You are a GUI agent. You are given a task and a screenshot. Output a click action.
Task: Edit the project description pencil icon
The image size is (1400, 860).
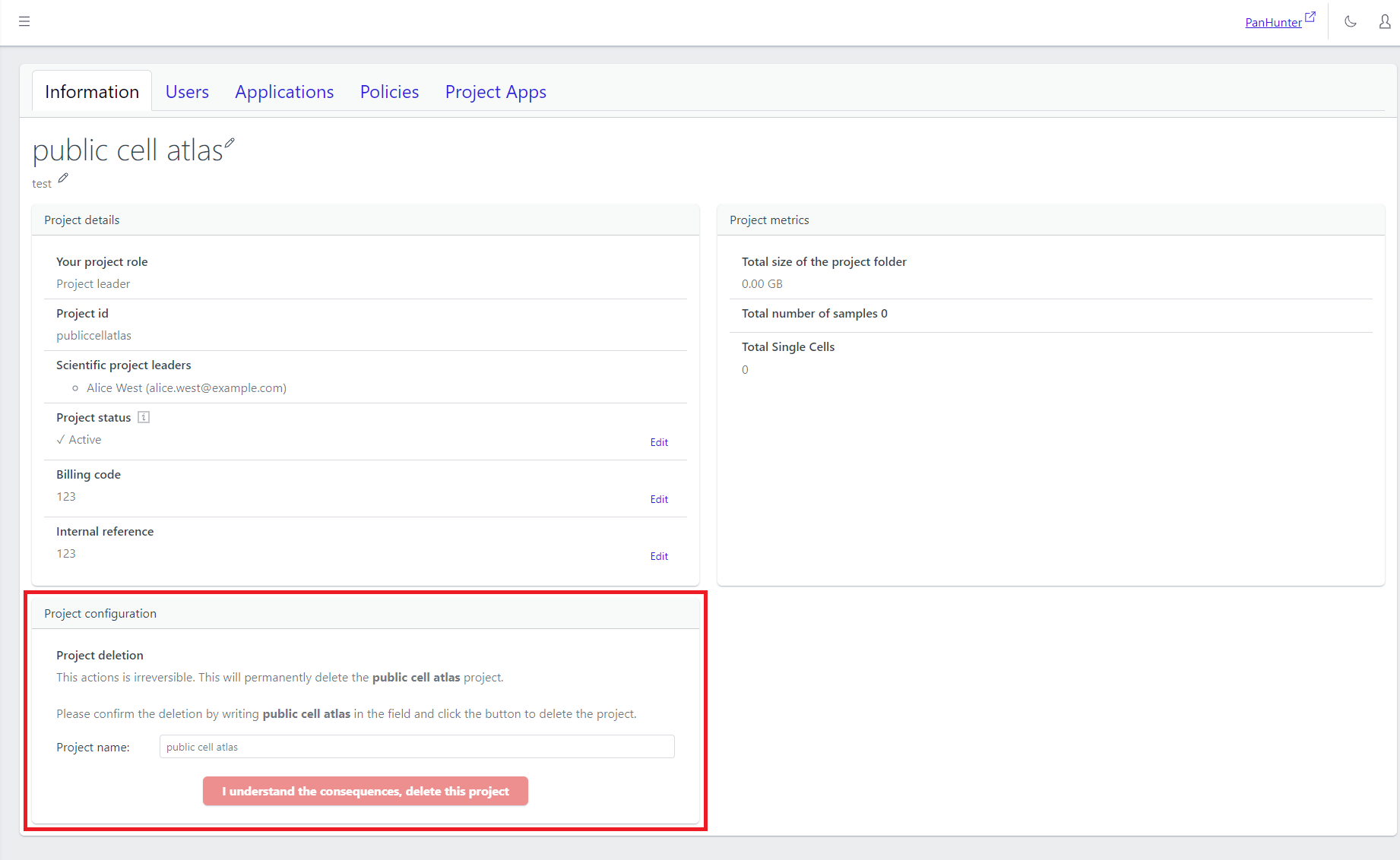63,178
